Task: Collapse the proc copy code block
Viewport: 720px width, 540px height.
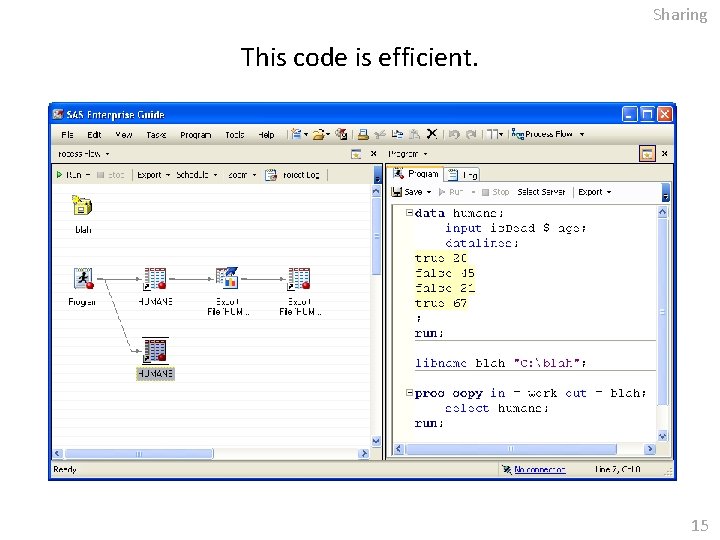Action: tap(409, 393)
